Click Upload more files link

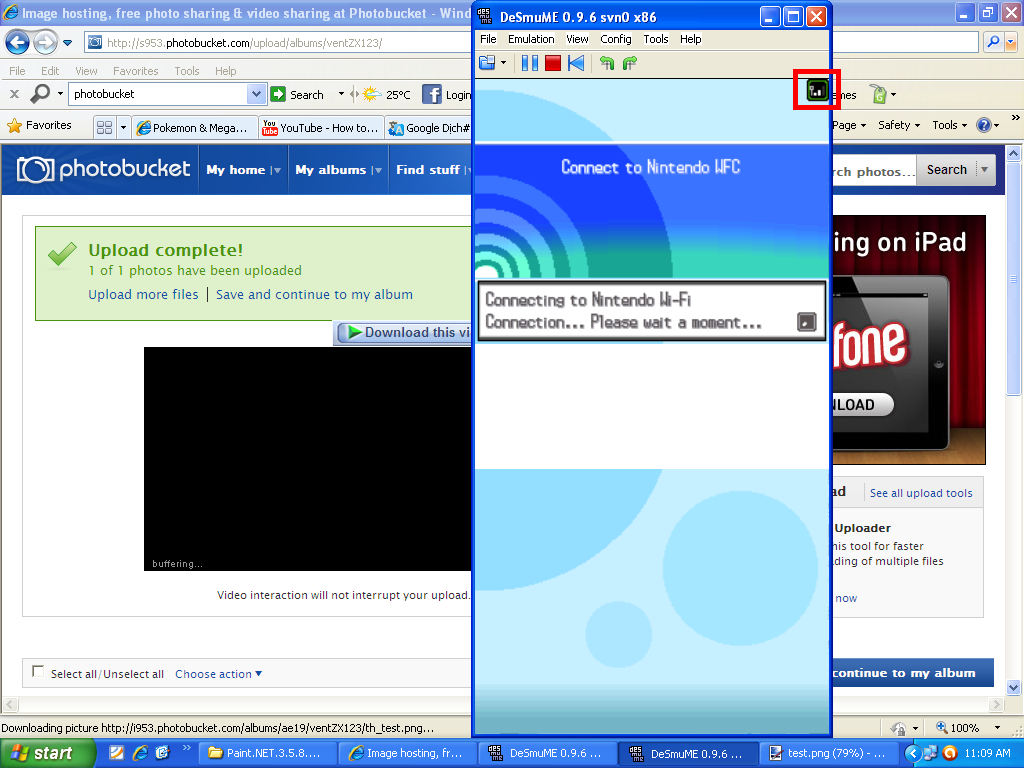coord(143,295)
